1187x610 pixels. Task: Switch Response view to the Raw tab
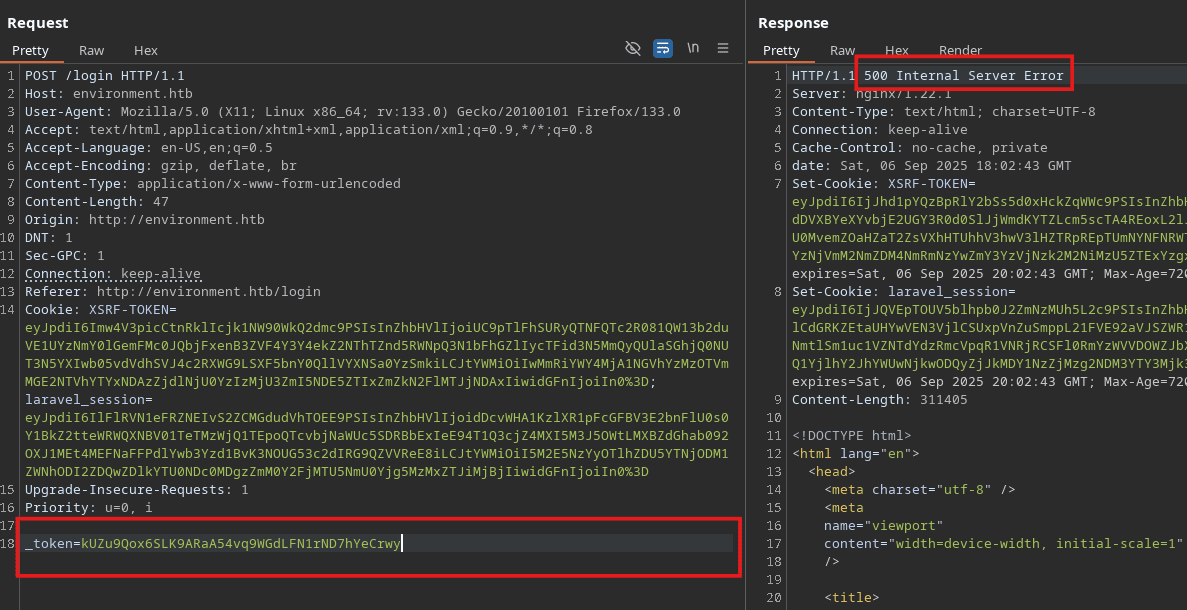pyautogui.click(x=842, y=50)
